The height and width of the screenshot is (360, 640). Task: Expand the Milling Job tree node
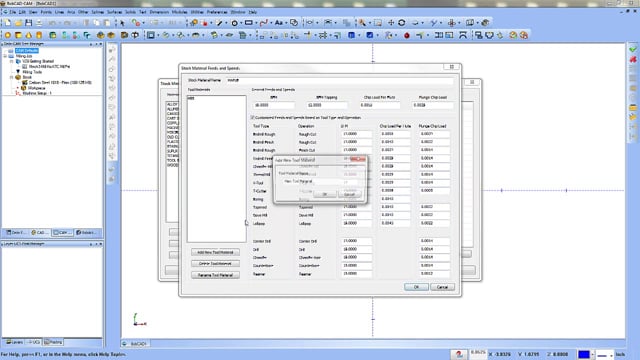click(6, 56)
